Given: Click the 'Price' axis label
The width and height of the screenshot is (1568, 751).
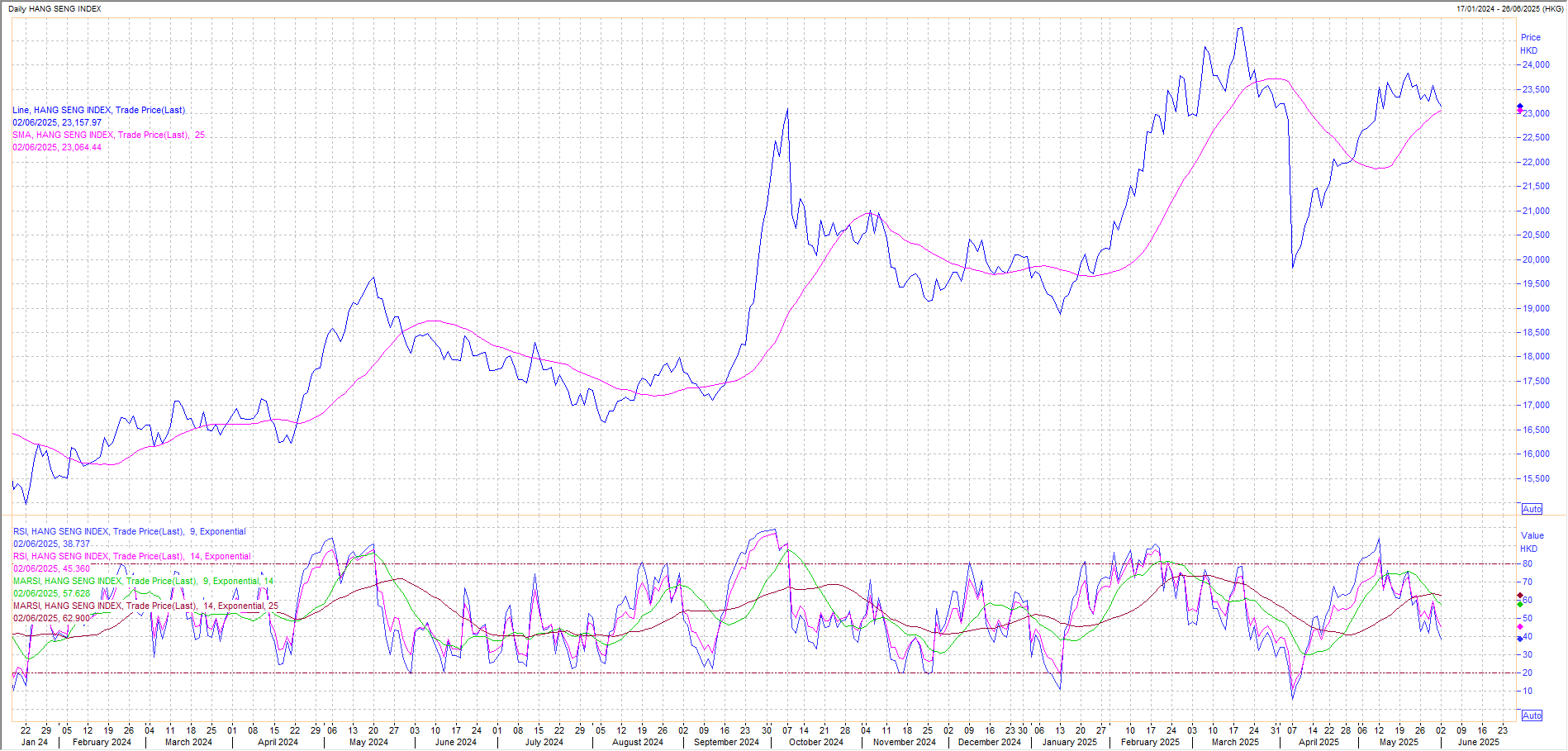Looking at the screenshot, I should (x=1530, y=37).
